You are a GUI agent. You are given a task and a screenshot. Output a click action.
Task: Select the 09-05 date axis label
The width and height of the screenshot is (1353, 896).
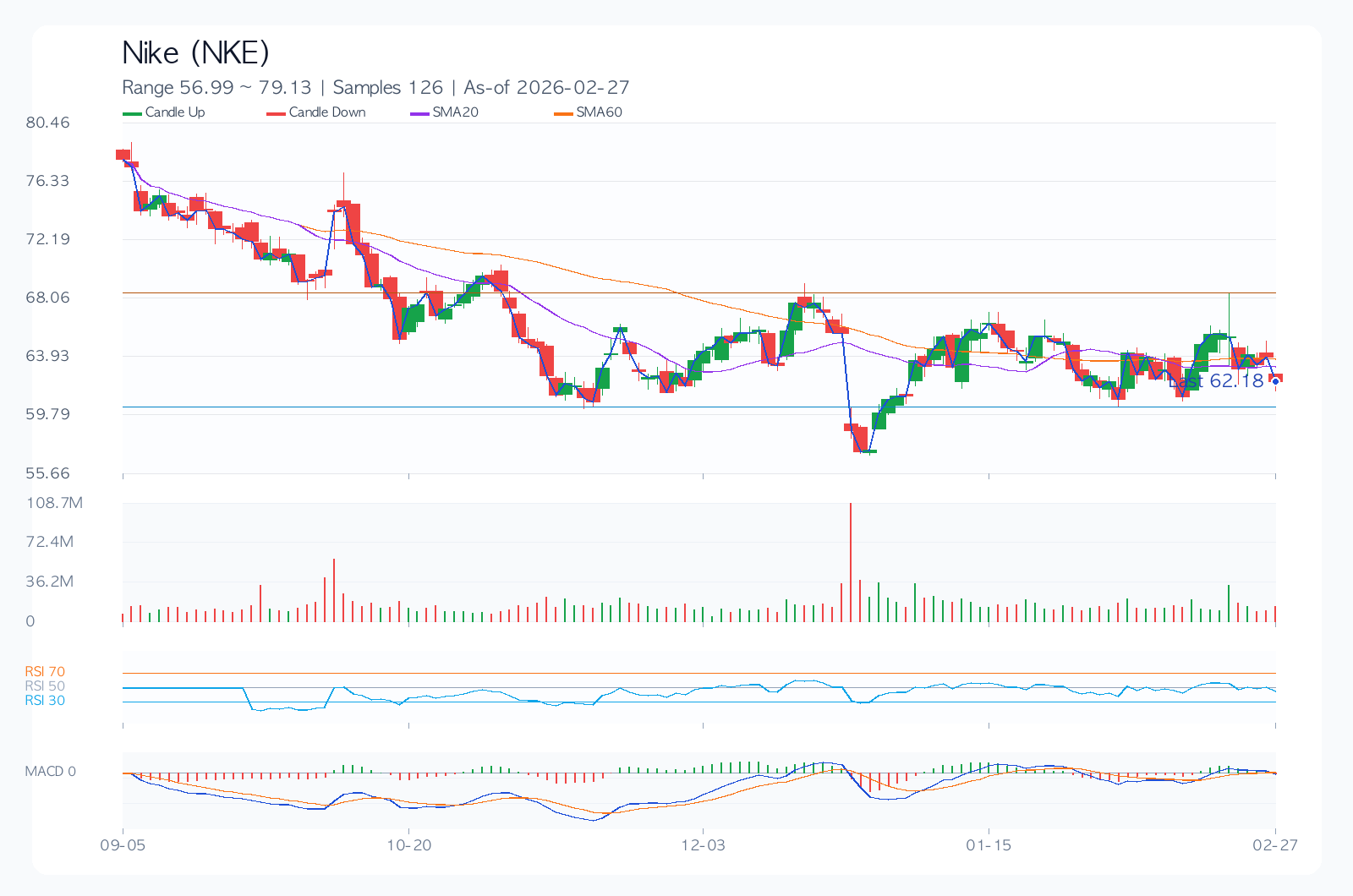pyautogui.click(x=123, y=845)
